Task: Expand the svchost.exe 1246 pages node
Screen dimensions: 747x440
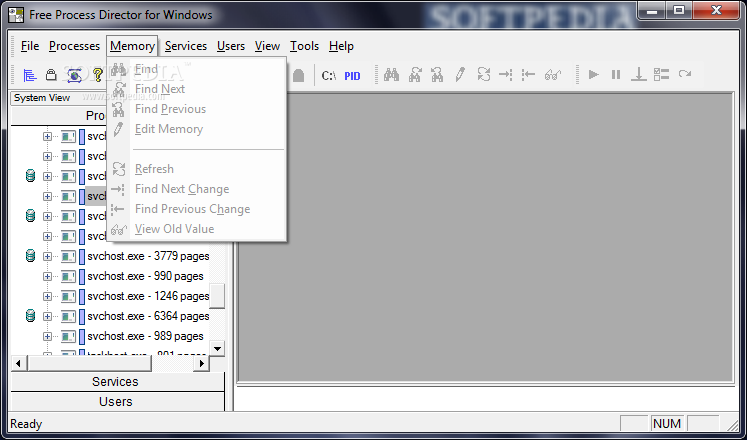Action: coord(47,296)
